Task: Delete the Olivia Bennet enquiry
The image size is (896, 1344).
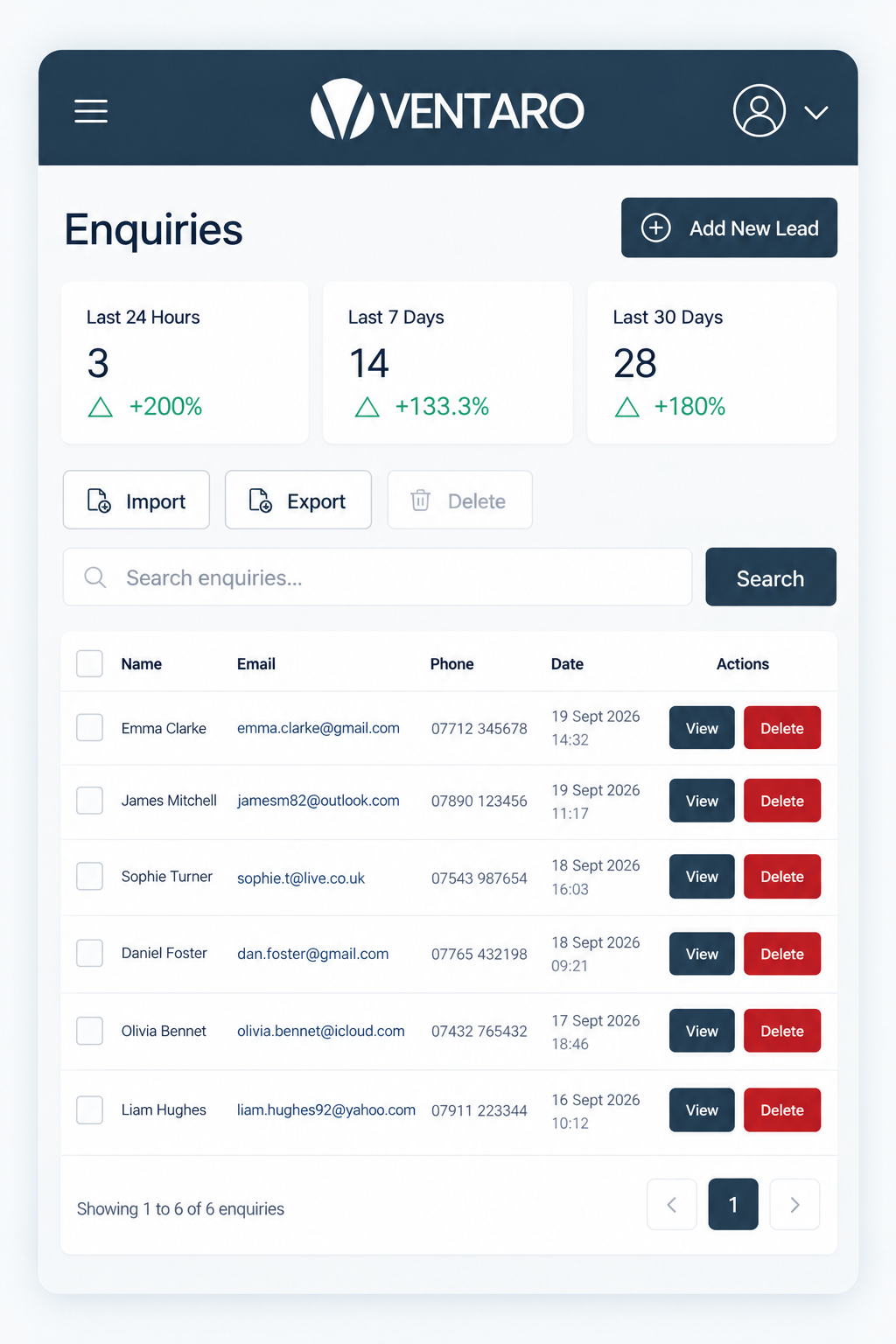Action: click(782, 1030)
